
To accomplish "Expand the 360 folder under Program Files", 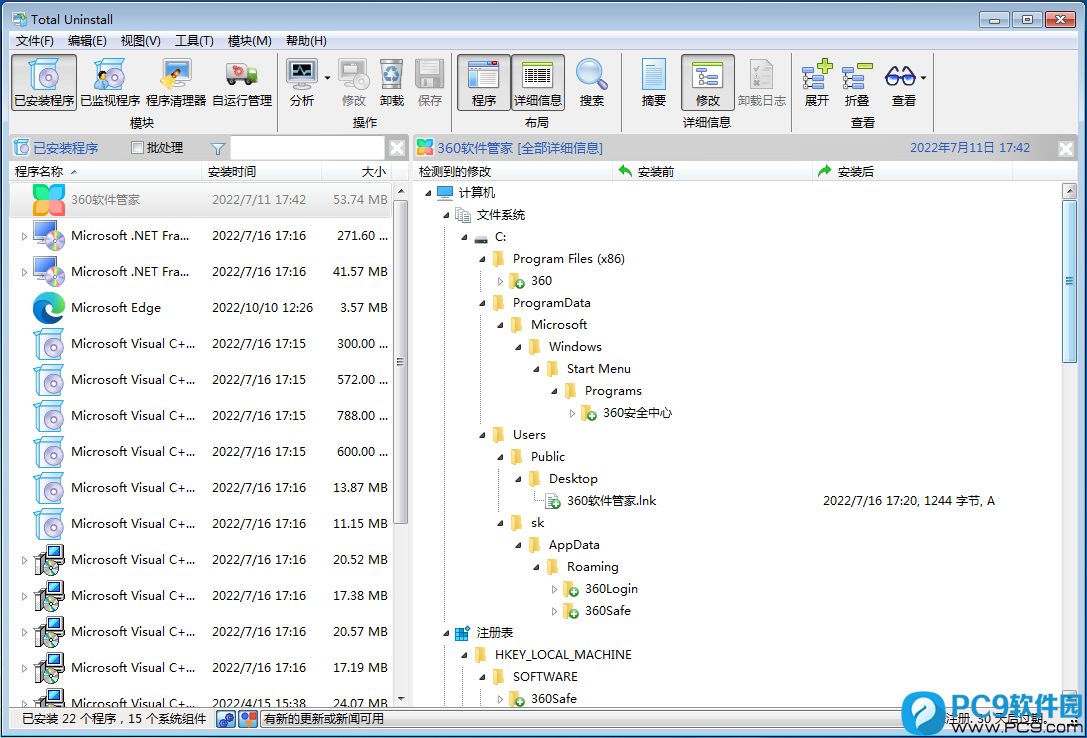I will pos(500,281).
